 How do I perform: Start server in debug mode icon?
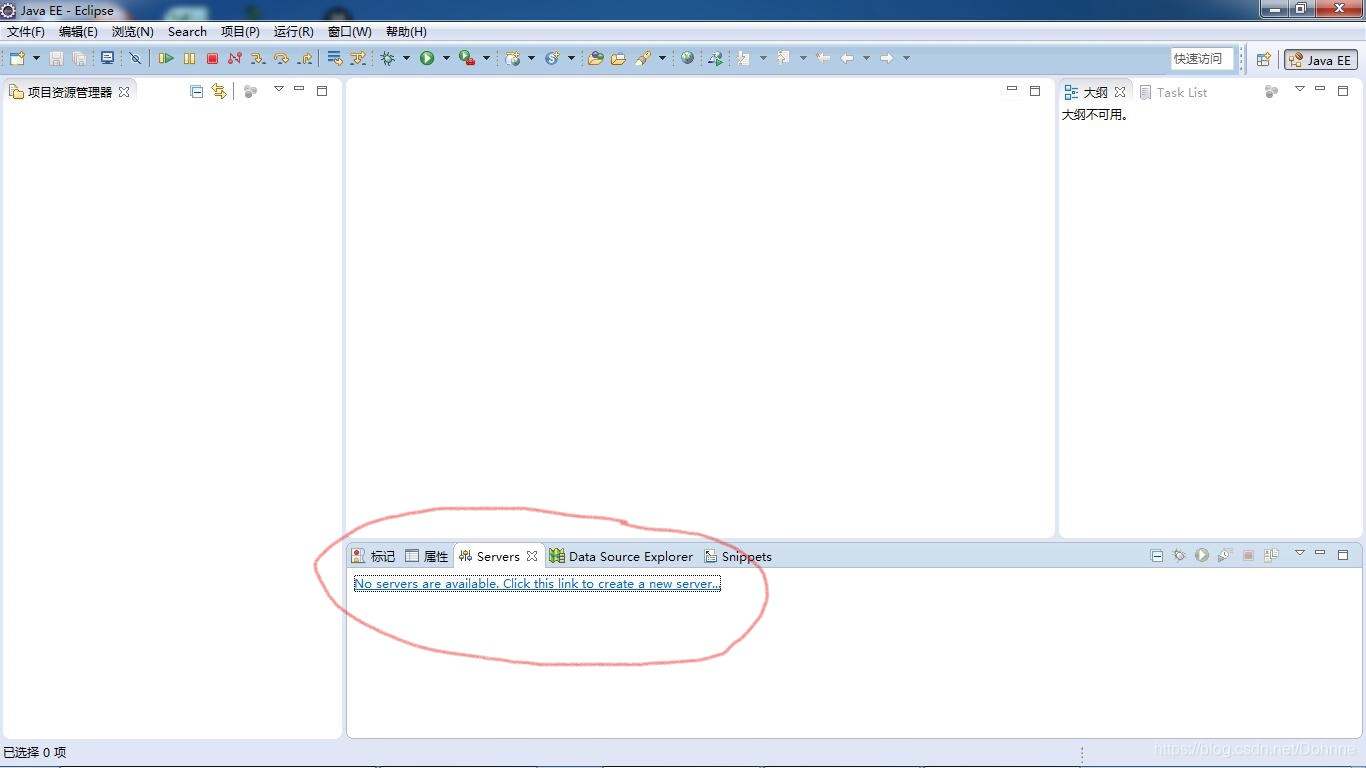click(x=1179, y=555)
